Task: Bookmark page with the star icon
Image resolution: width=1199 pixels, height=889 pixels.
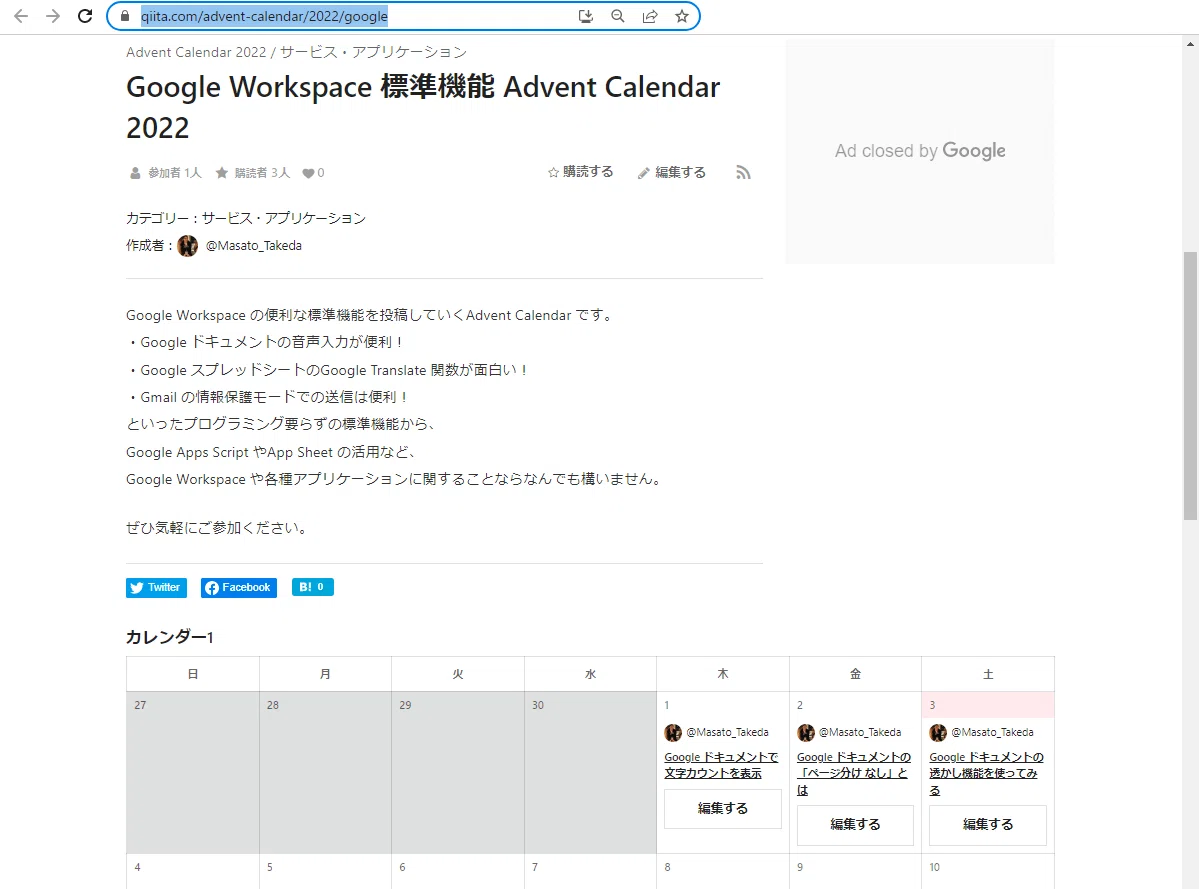Action: [x=682, y=16]
